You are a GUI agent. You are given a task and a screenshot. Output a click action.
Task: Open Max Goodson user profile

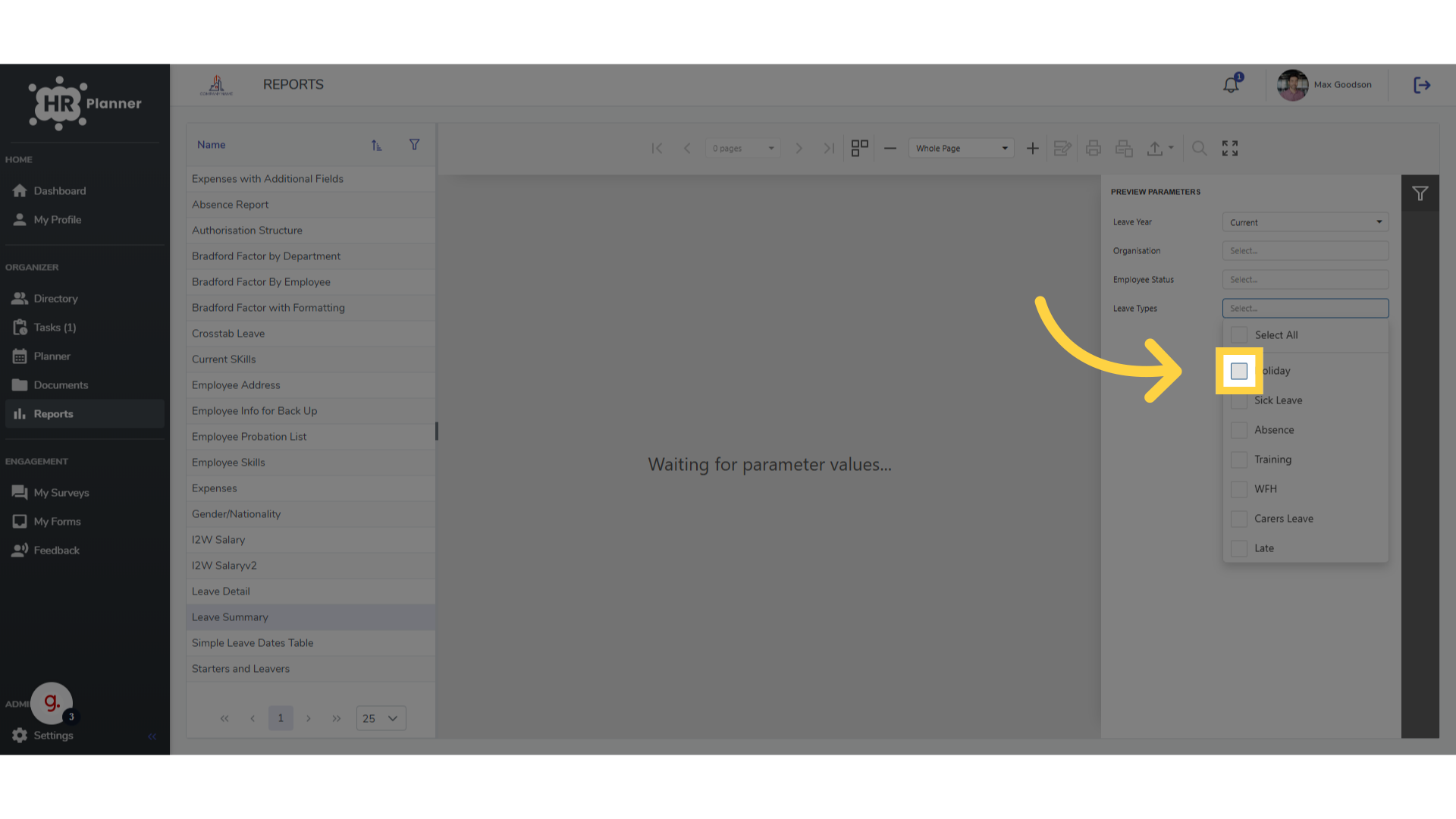tap(1324, 85)
